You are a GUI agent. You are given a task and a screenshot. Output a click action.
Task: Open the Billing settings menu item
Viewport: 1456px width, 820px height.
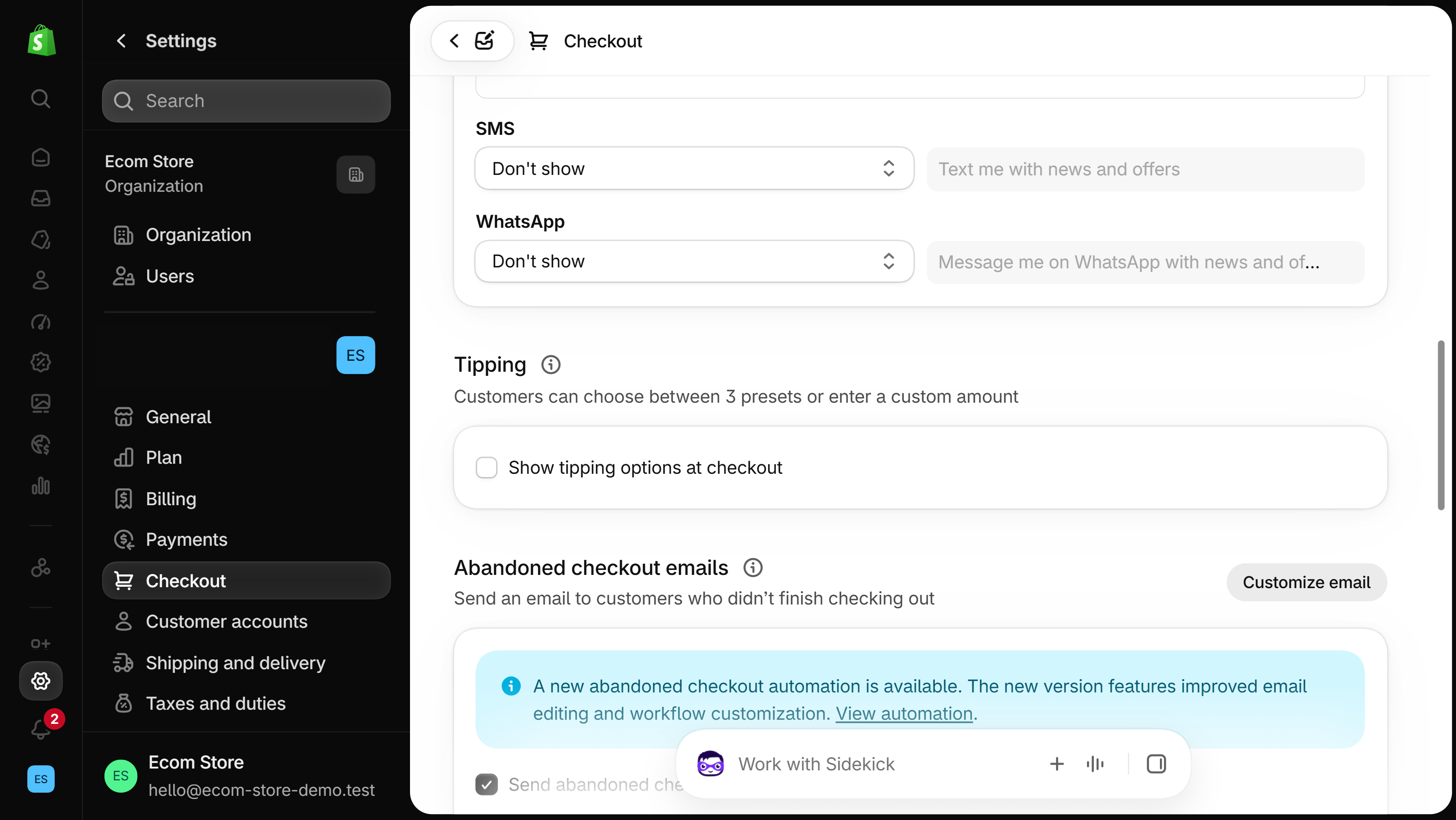click(x=246, y=498)
